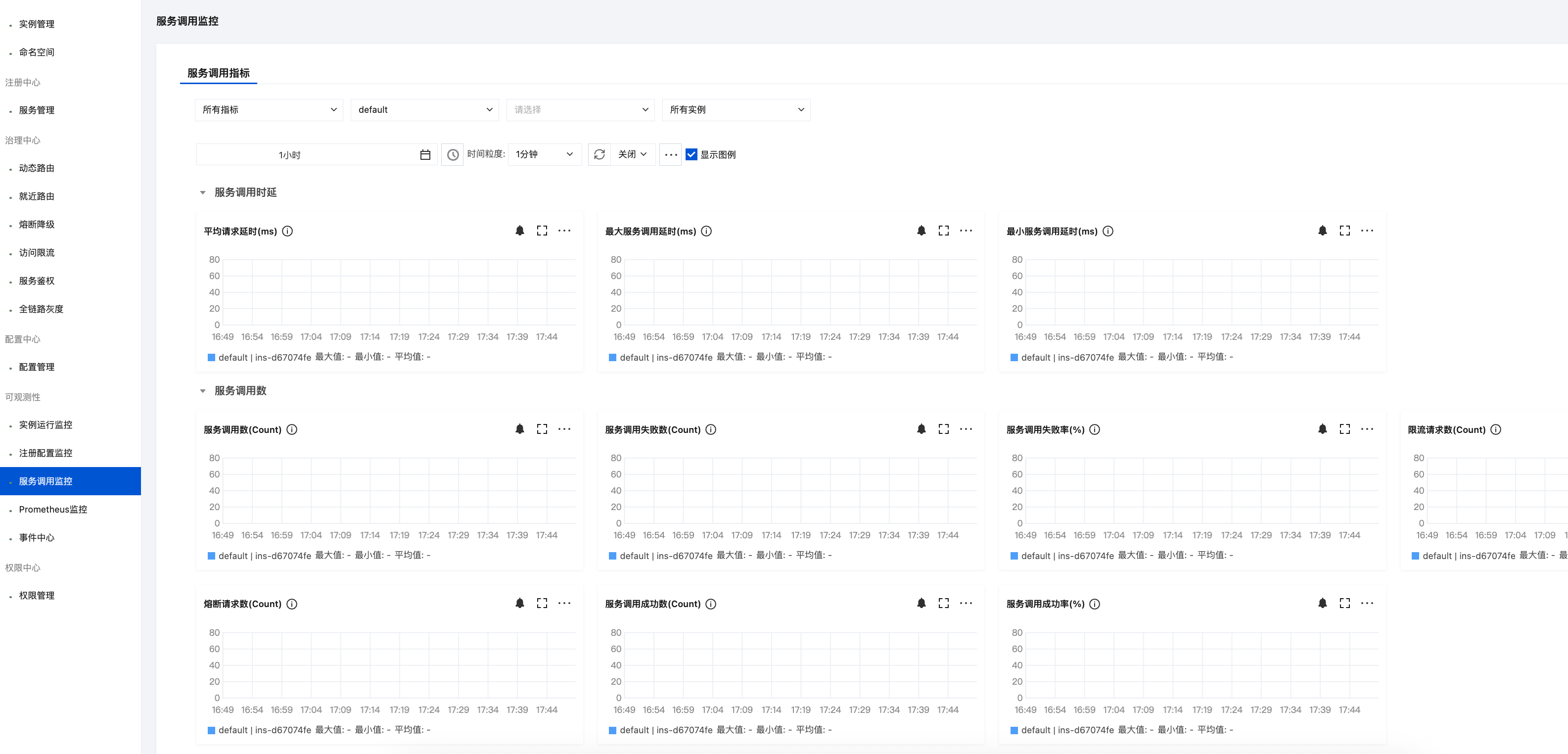Open the 所有指标 dropdown

(x=269, y=110)
